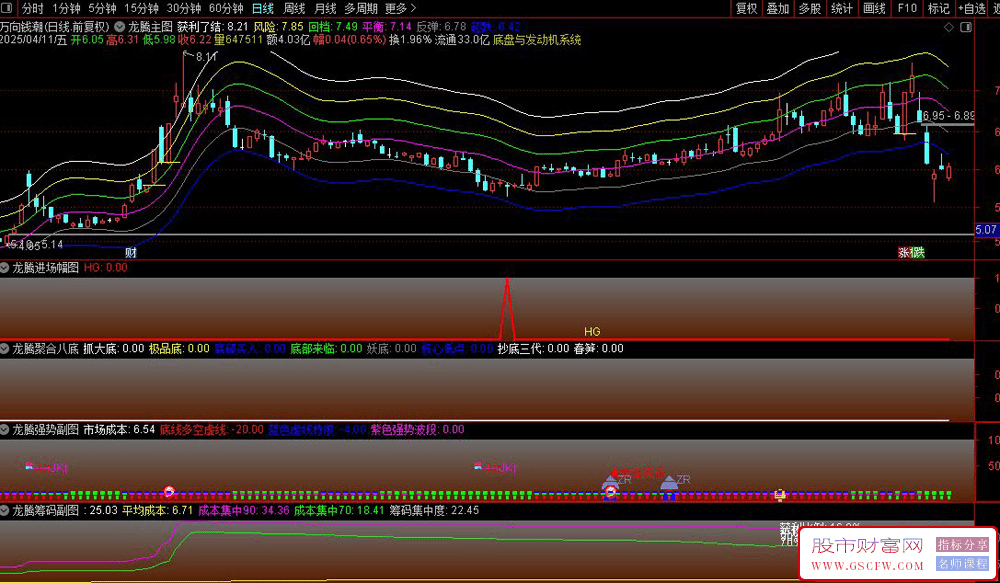Image resolution: width=1000 pixels, height=583 pixels.
Task: Click the 股市财富网 watermark logo
Action: coord(866,546)
